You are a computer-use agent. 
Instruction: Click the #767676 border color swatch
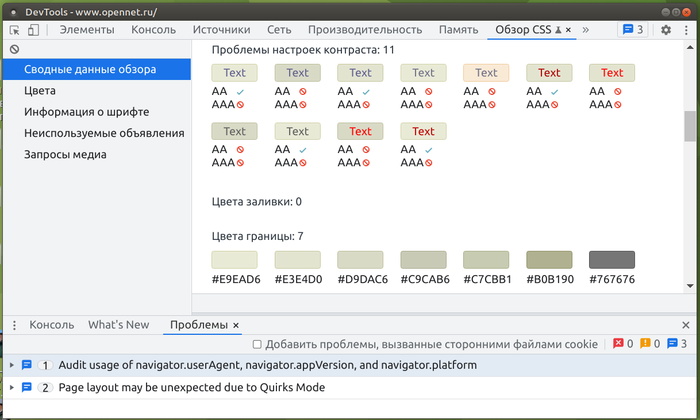611,259
